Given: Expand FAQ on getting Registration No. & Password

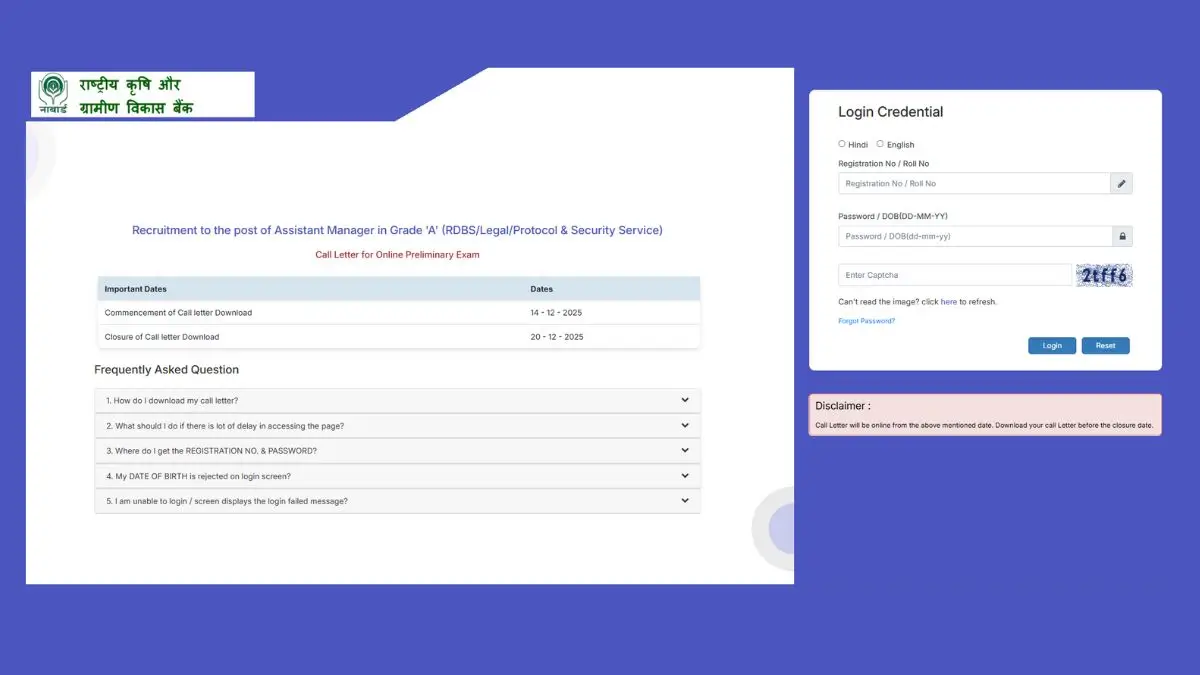Looking at the screenshot, I should click(397, 451).
